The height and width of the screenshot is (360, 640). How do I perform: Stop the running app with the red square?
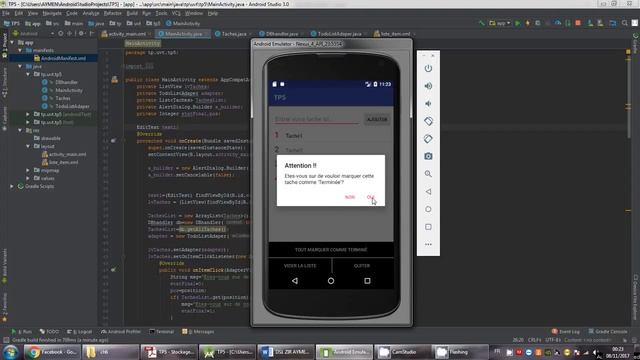click(x=578, y=23)
